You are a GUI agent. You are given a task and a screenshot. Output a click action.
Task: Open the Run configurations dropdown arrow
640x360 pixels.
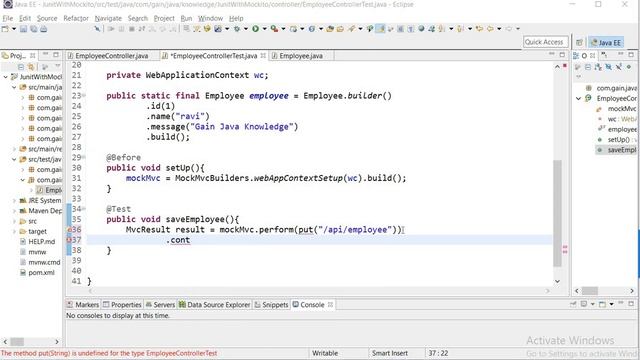(264, 29)
